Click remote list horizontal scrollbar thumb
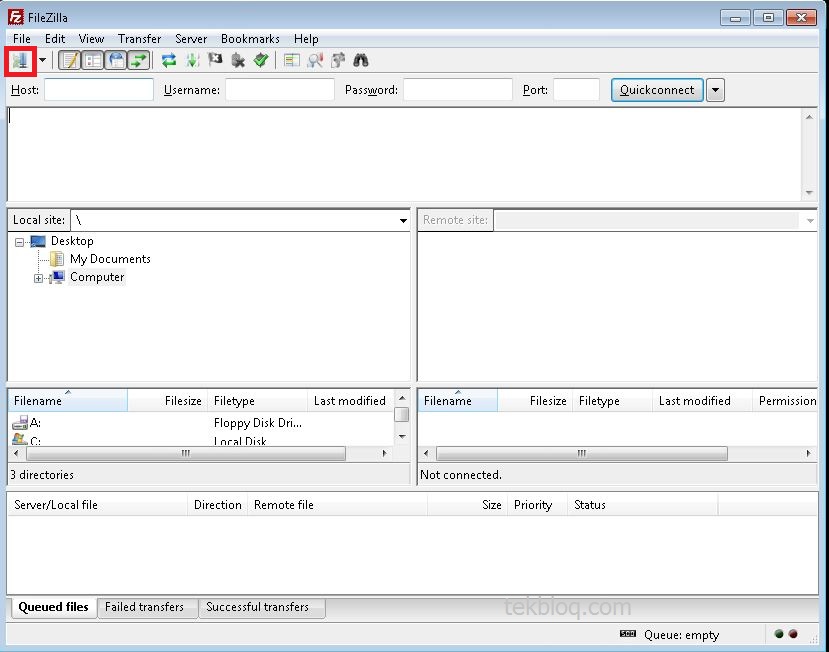The width and height of the screenshot is (829, 652). point(582,454)
